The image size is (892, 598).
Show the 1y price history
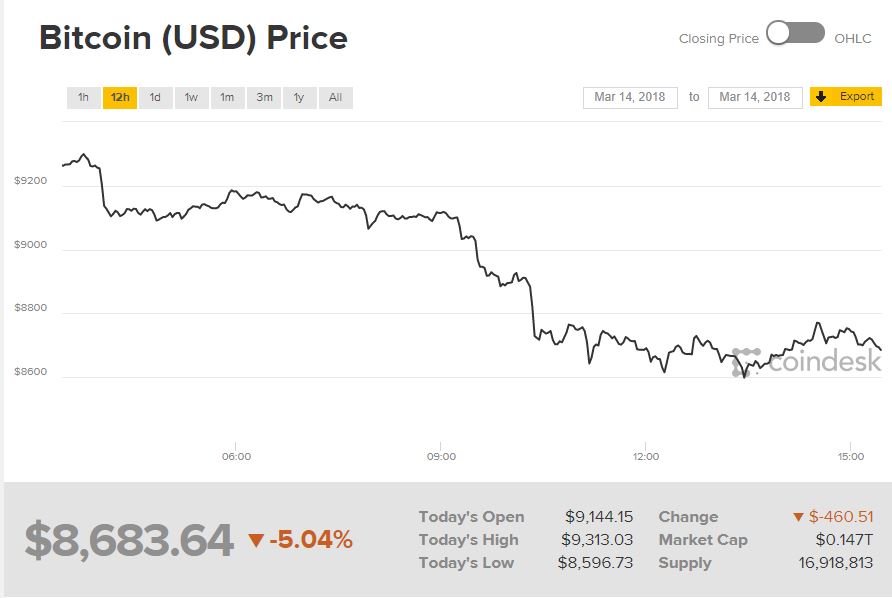pos(299,98)
